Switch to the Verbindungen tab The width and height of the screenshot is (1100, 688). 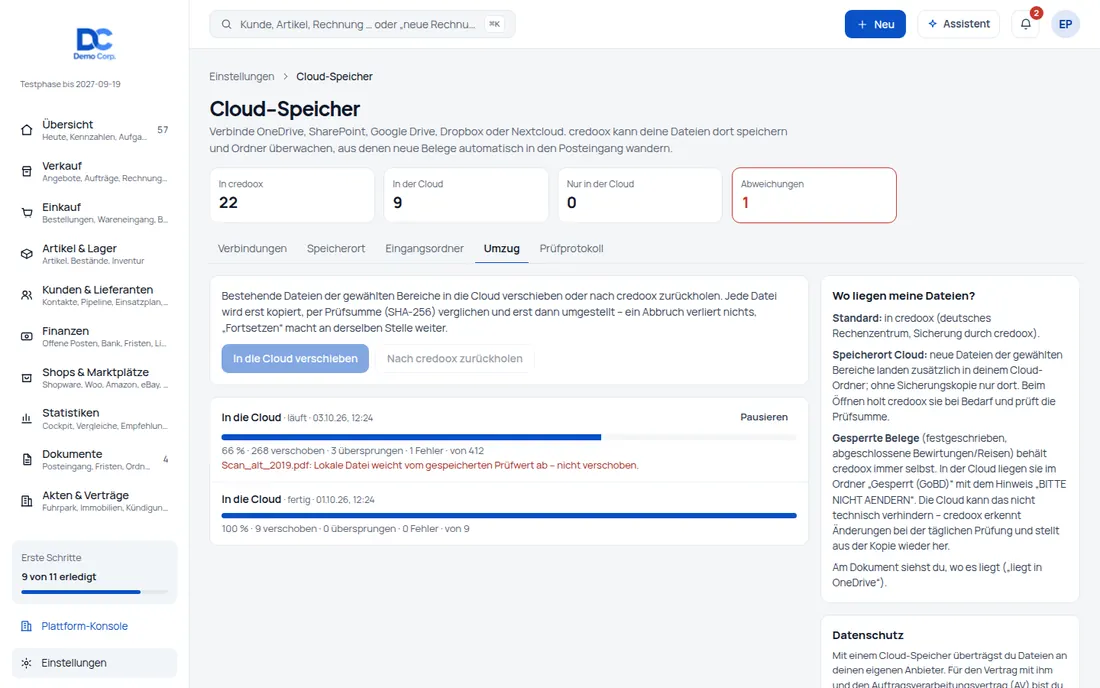pos(252,248)
